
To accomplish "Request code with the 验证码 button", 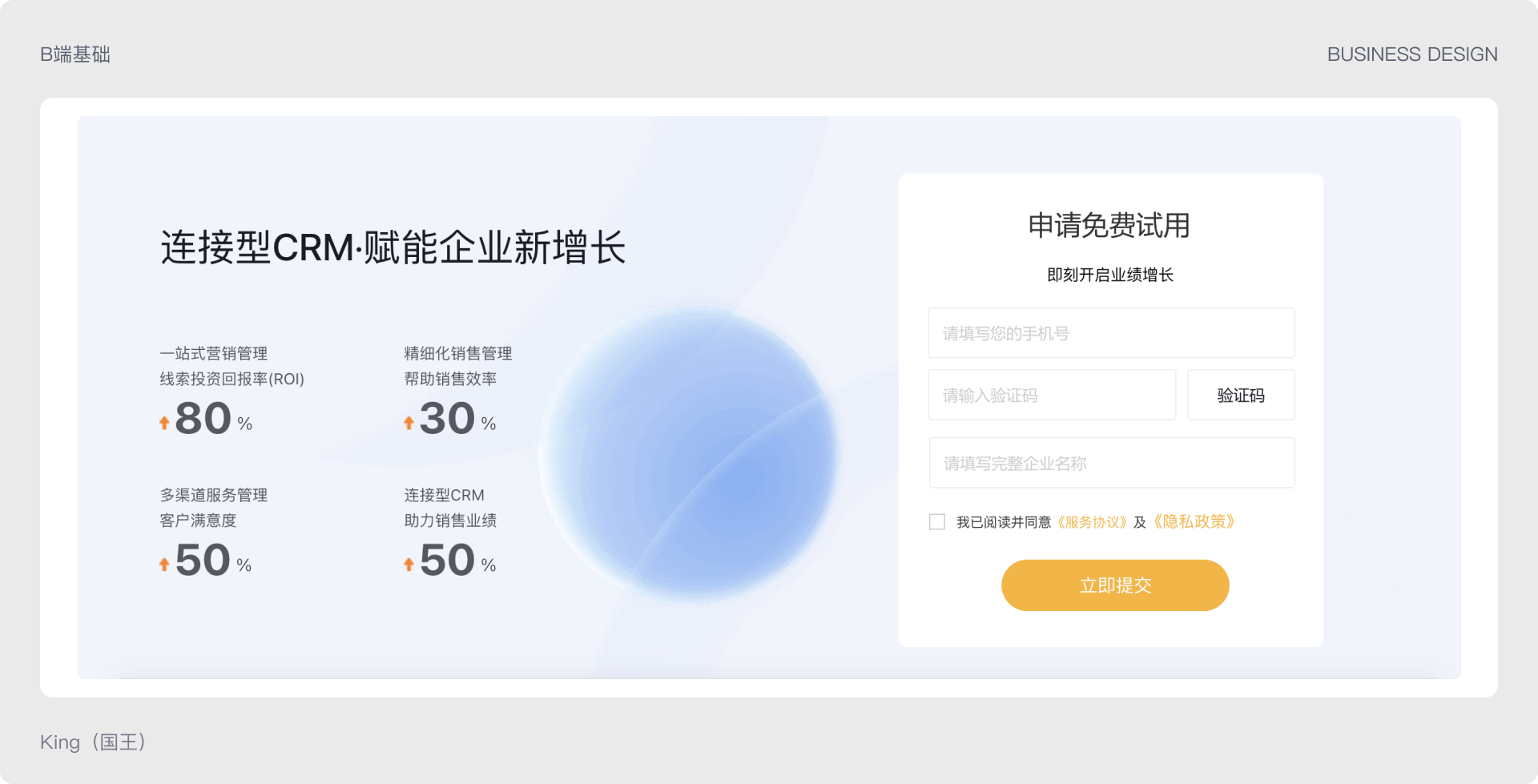I will 1241,395.
